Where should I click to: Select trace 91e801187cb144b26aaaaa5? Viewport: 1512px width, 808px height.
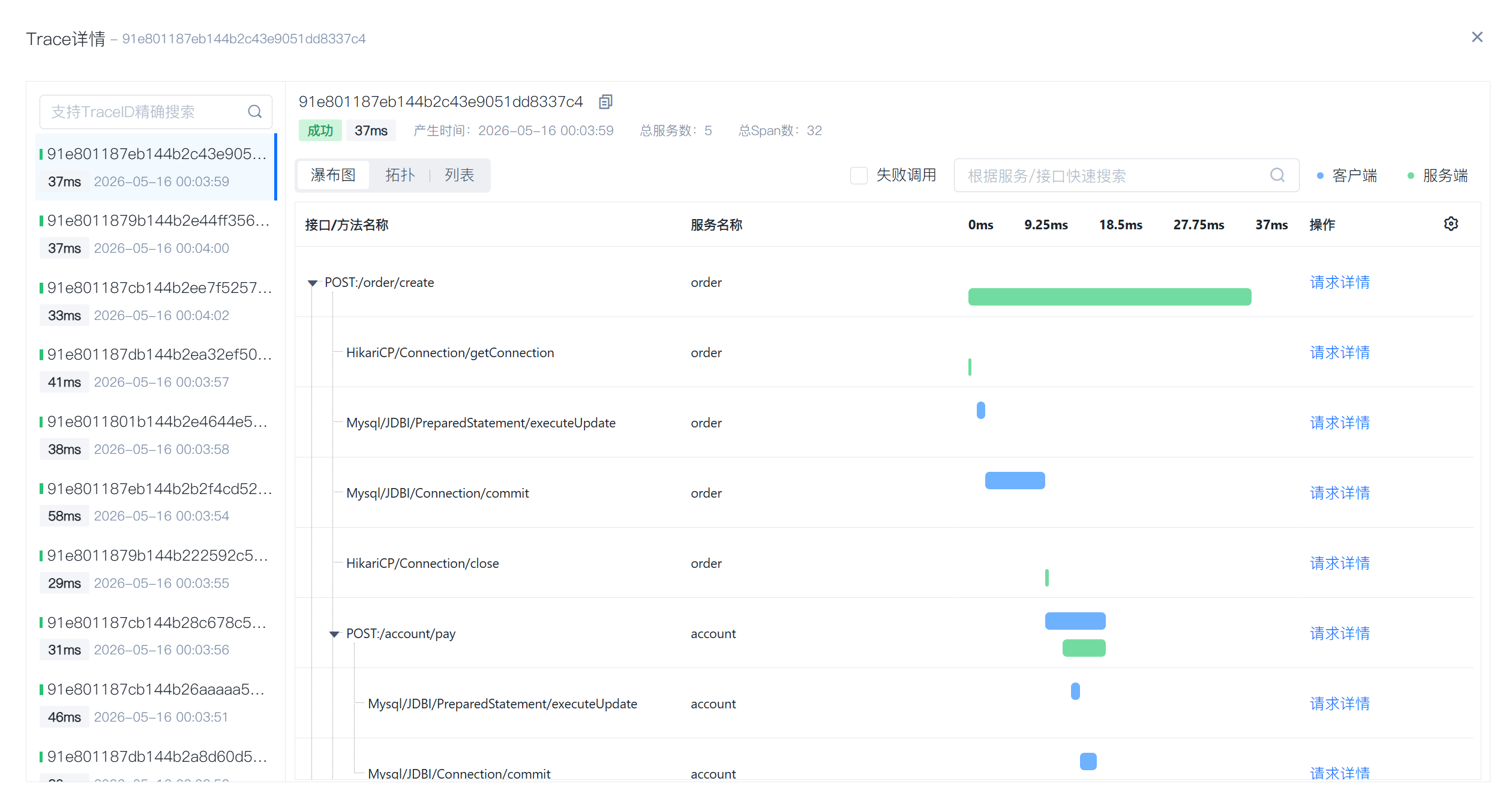(156, 702)
